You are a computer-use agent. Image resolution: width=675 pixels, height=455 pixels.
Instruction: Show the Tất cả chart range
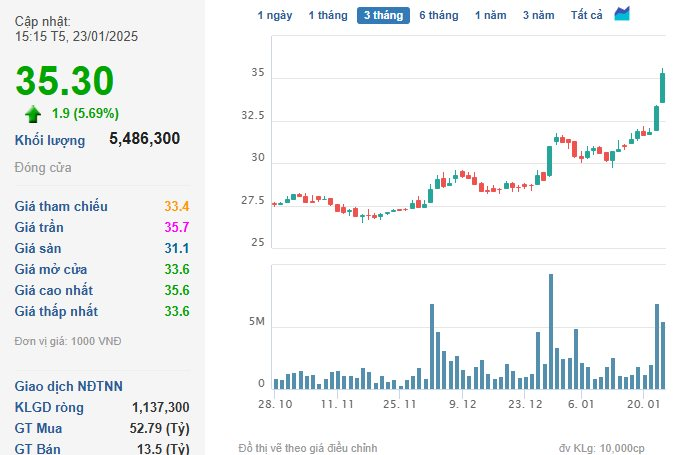tap(586, 15)
